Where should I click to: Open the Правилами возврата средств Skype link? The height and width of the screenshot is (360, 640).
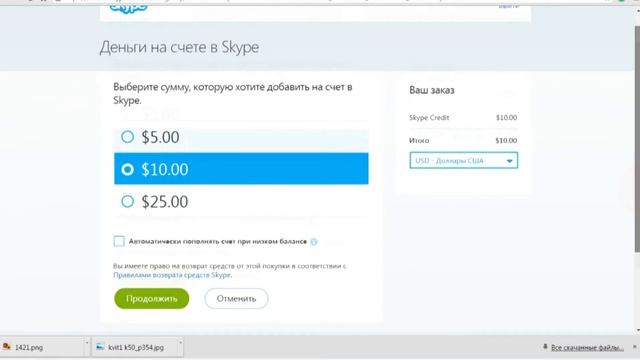172,275
